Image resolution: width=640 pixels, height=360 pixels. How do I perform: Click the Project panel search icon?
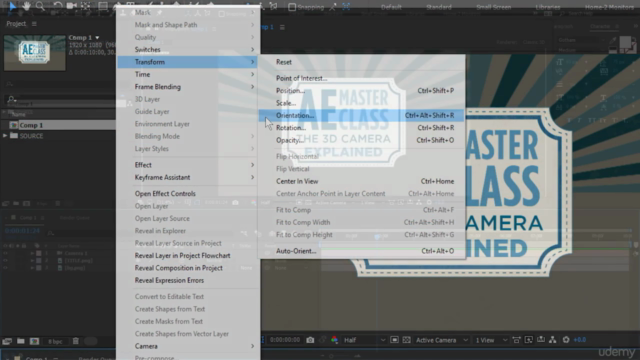tap(11, 99)
